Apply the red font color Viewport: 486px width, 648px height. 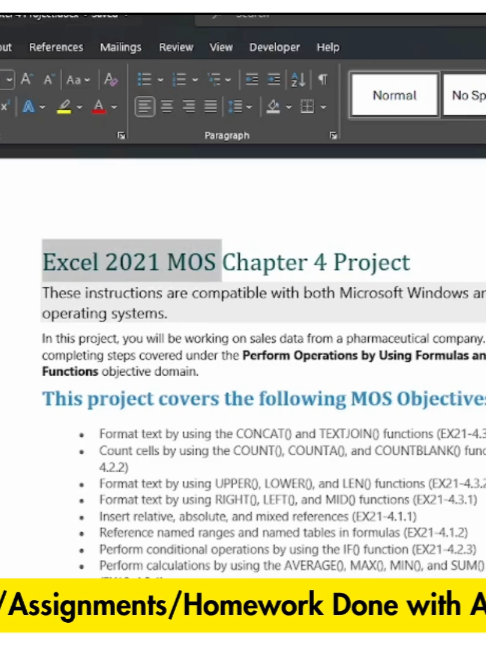[x=99, y=107]
